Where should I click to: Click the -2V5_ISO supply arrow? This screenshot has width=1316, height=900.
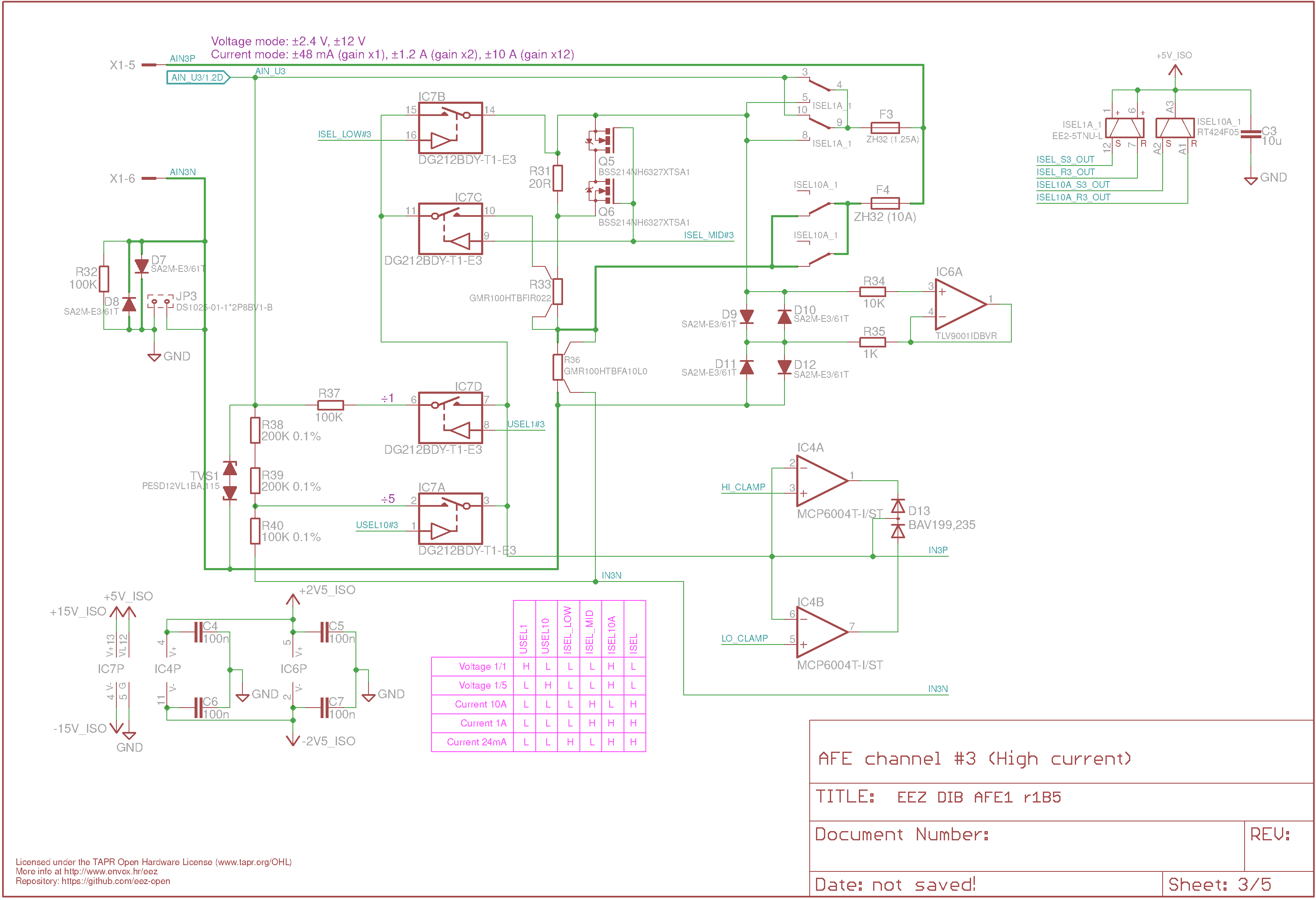click(293, 740)
